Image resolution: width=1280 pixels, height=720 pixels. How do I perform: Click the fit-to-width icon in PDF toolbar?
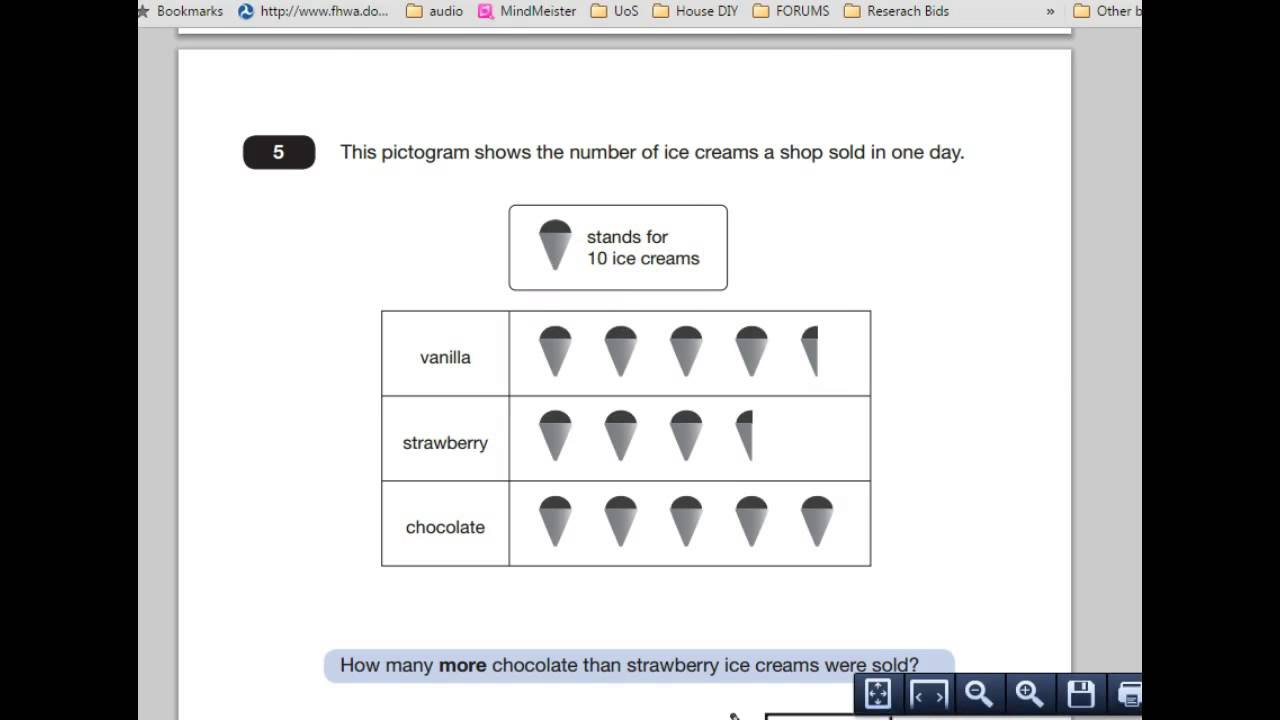click(929, 693)
